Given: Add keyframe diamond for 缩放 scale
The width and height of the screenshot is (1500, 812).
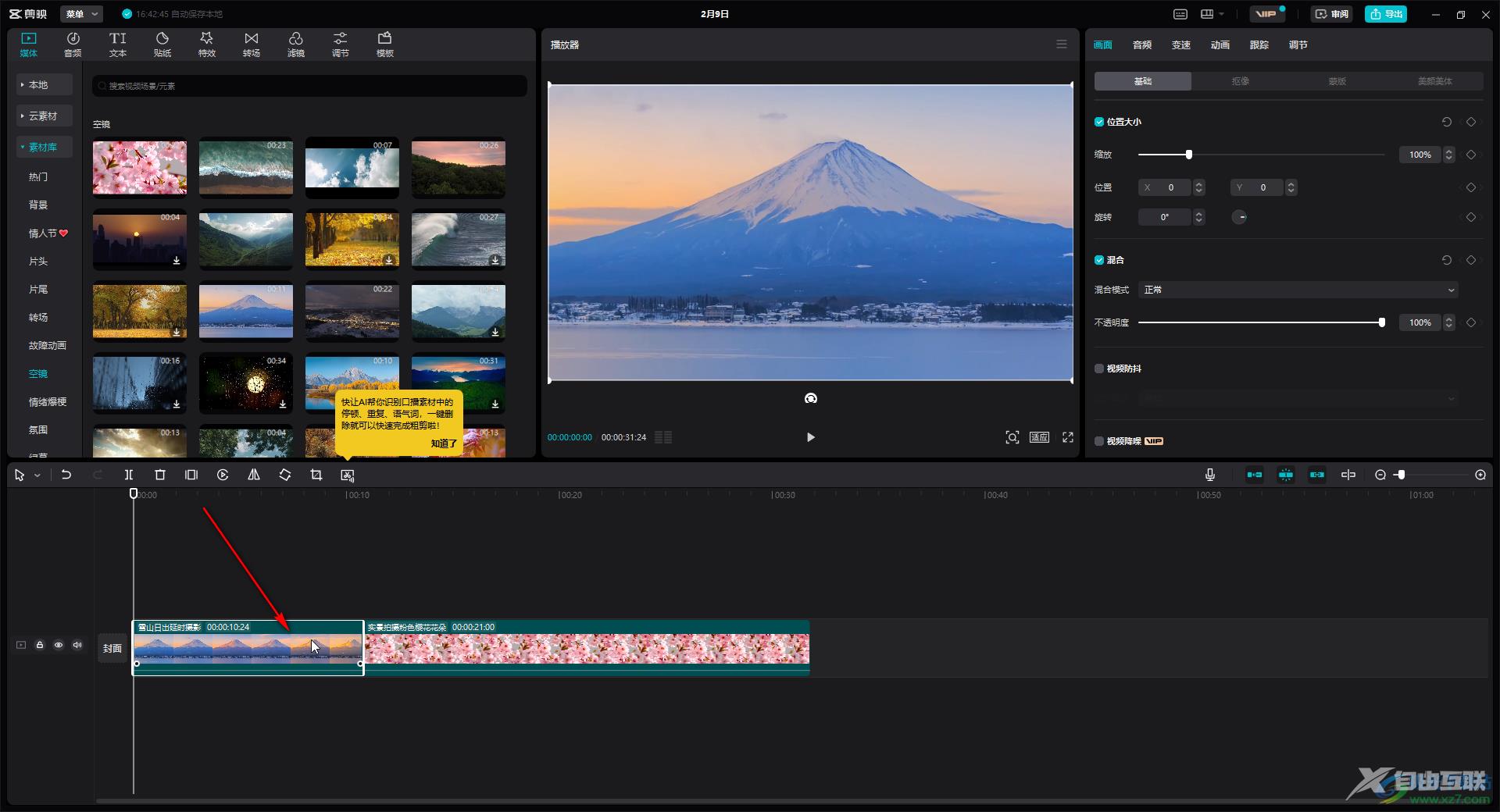Looking at the screenshot, I should [1471, 155].
